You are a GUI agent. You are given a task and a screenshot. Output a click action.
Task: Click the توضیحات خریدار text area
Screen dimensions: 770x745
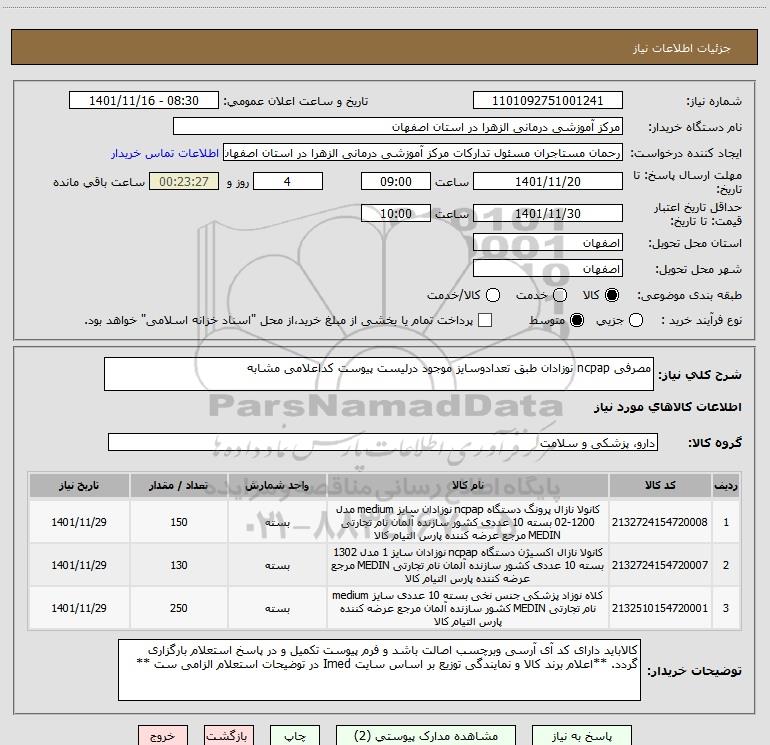[379, 670]
